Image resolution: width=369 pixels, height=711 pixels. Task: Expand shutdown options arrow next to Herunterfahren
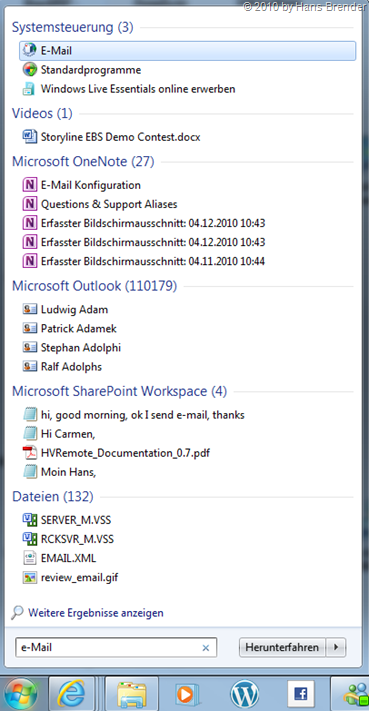[336, 648]
